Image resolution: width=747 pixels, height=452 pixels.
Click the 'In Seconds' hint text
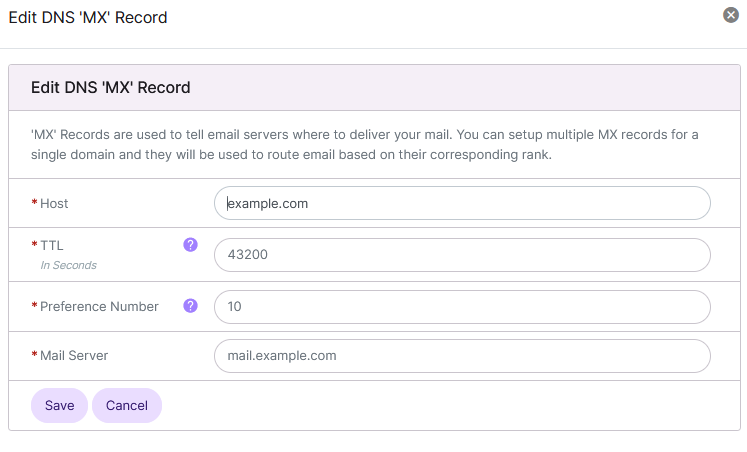(x=68, y=265)
